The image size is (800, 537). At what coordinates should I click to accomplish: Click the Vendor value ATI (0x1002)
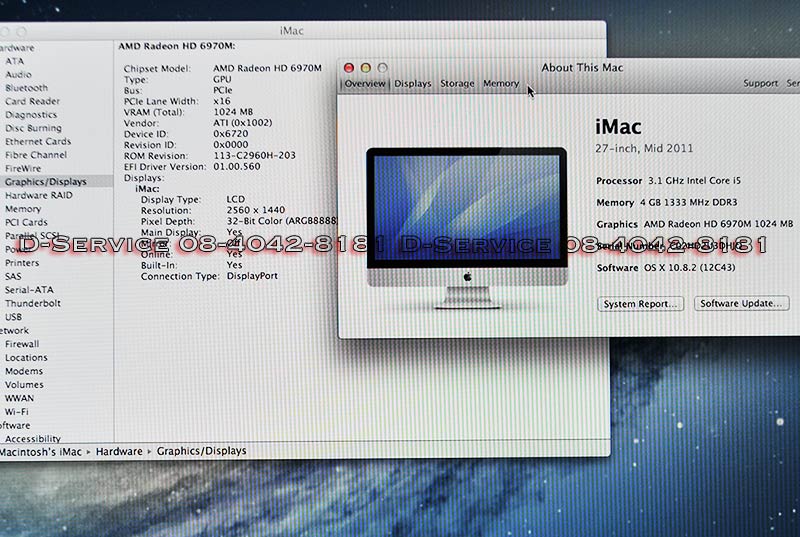coord(242,123)
